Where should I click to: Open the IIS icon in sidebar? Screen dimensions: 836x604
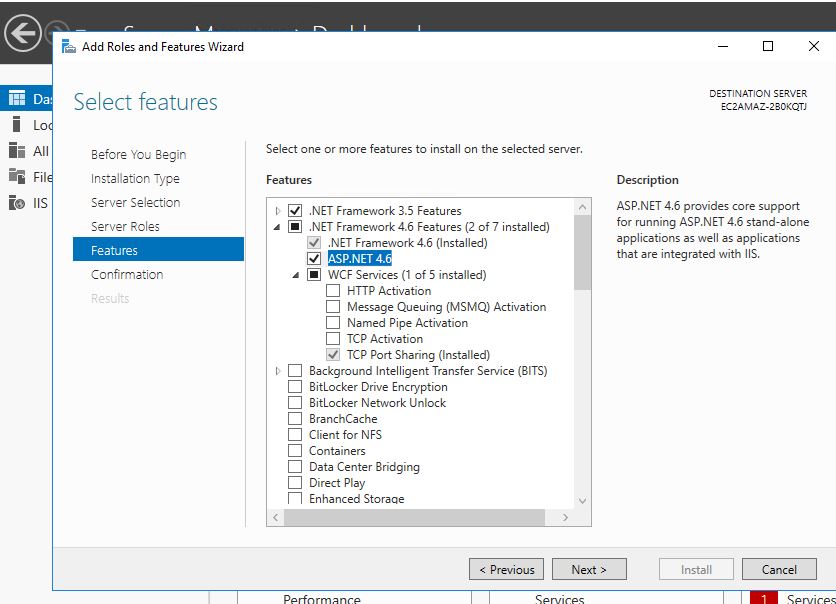(x=17, y=203)
